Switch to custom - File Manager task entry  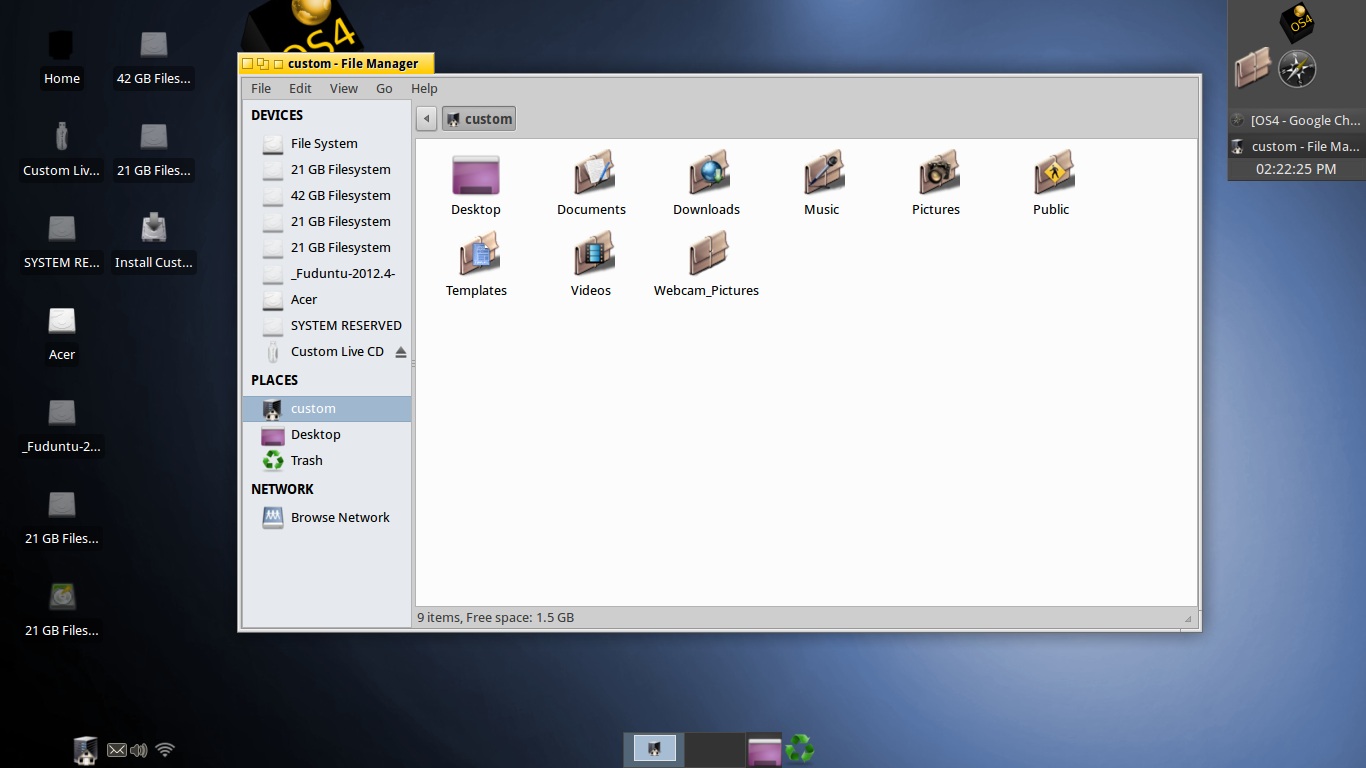[x=1296, y=146]
